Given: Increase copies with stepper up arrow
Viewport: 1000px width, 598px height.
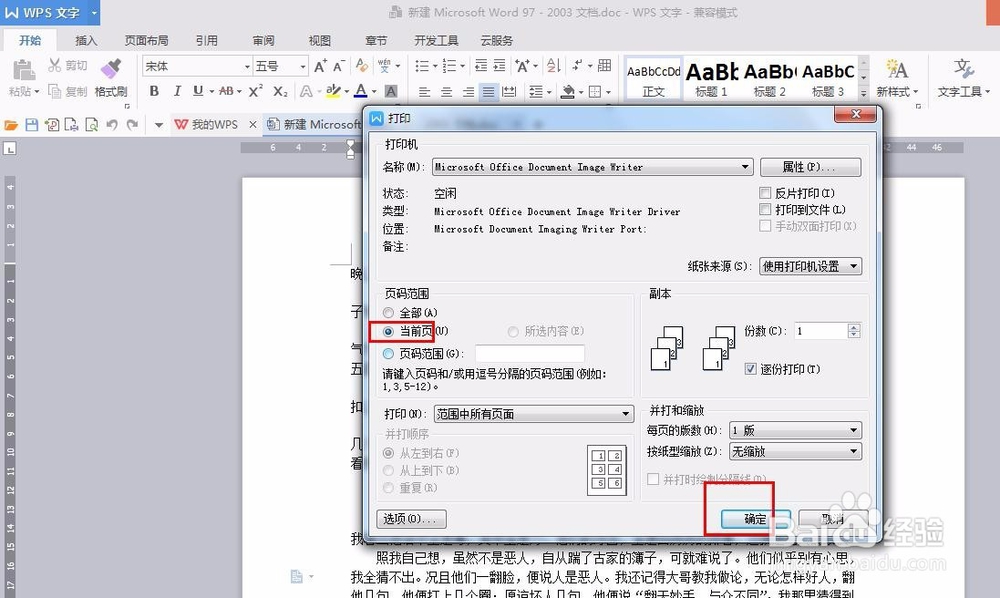Looking at the screenshot, I should [x=855, y=327].
